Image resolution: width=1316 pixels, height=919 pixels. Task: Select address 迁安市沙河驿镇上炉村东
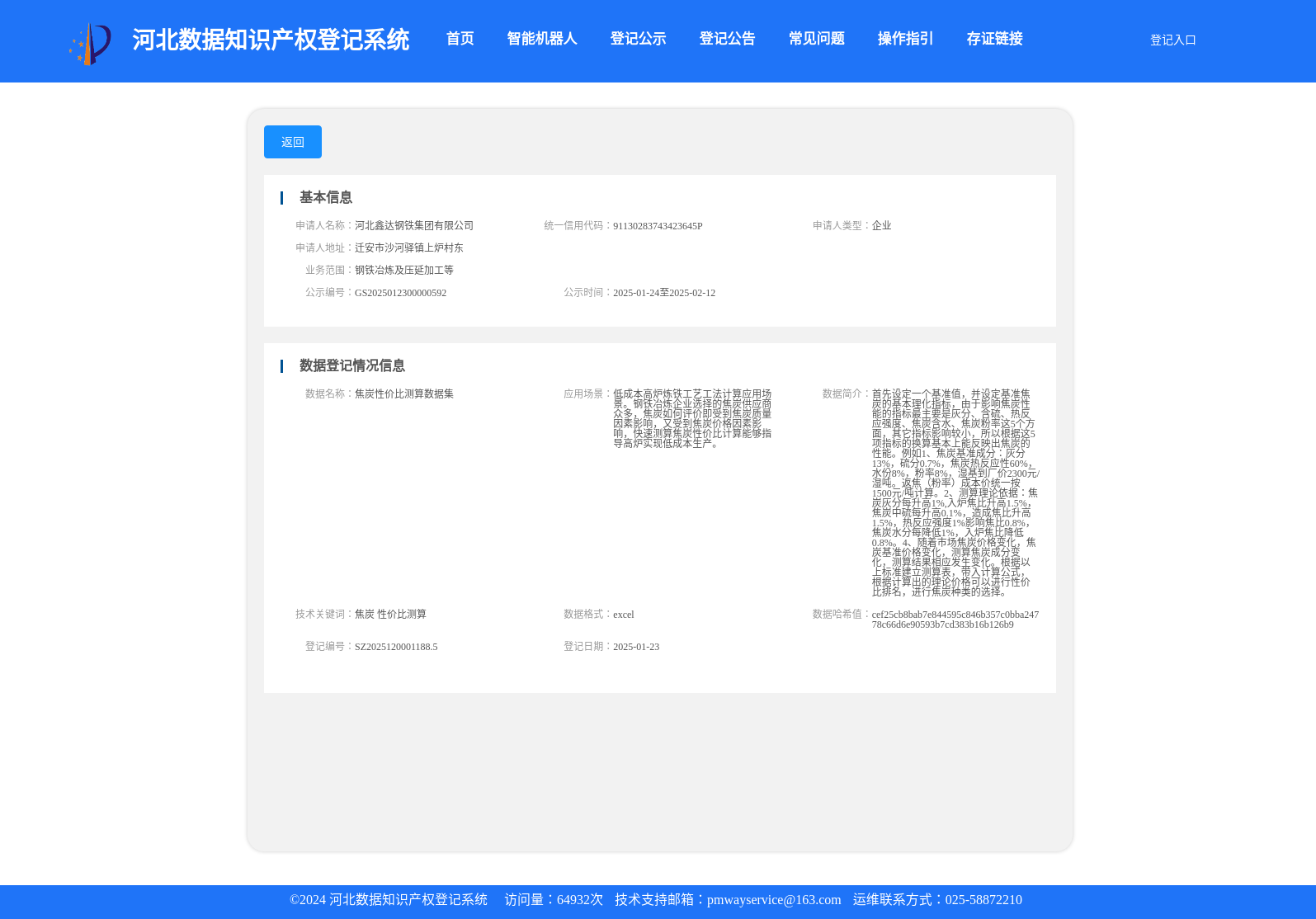coord(409,247)
